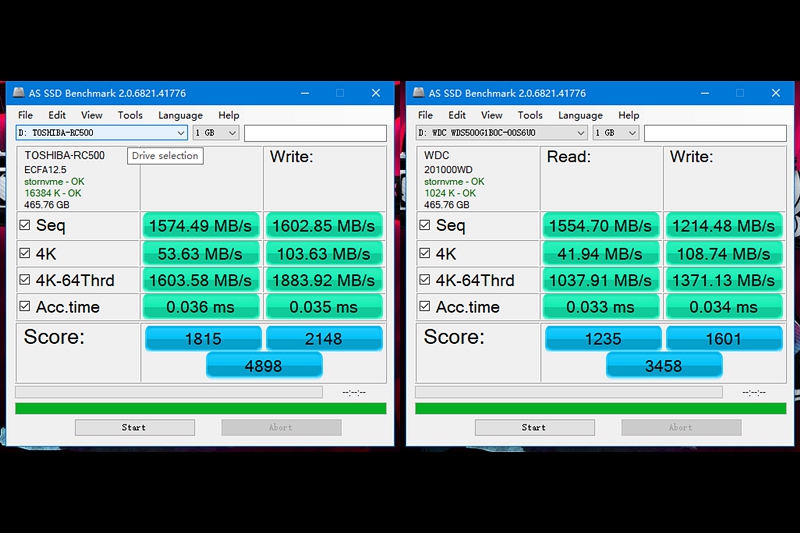This screenshot has width=800, height=533.
Task: Uncheck the 4K test in the Toshiba window
Action: coord(24,253)
